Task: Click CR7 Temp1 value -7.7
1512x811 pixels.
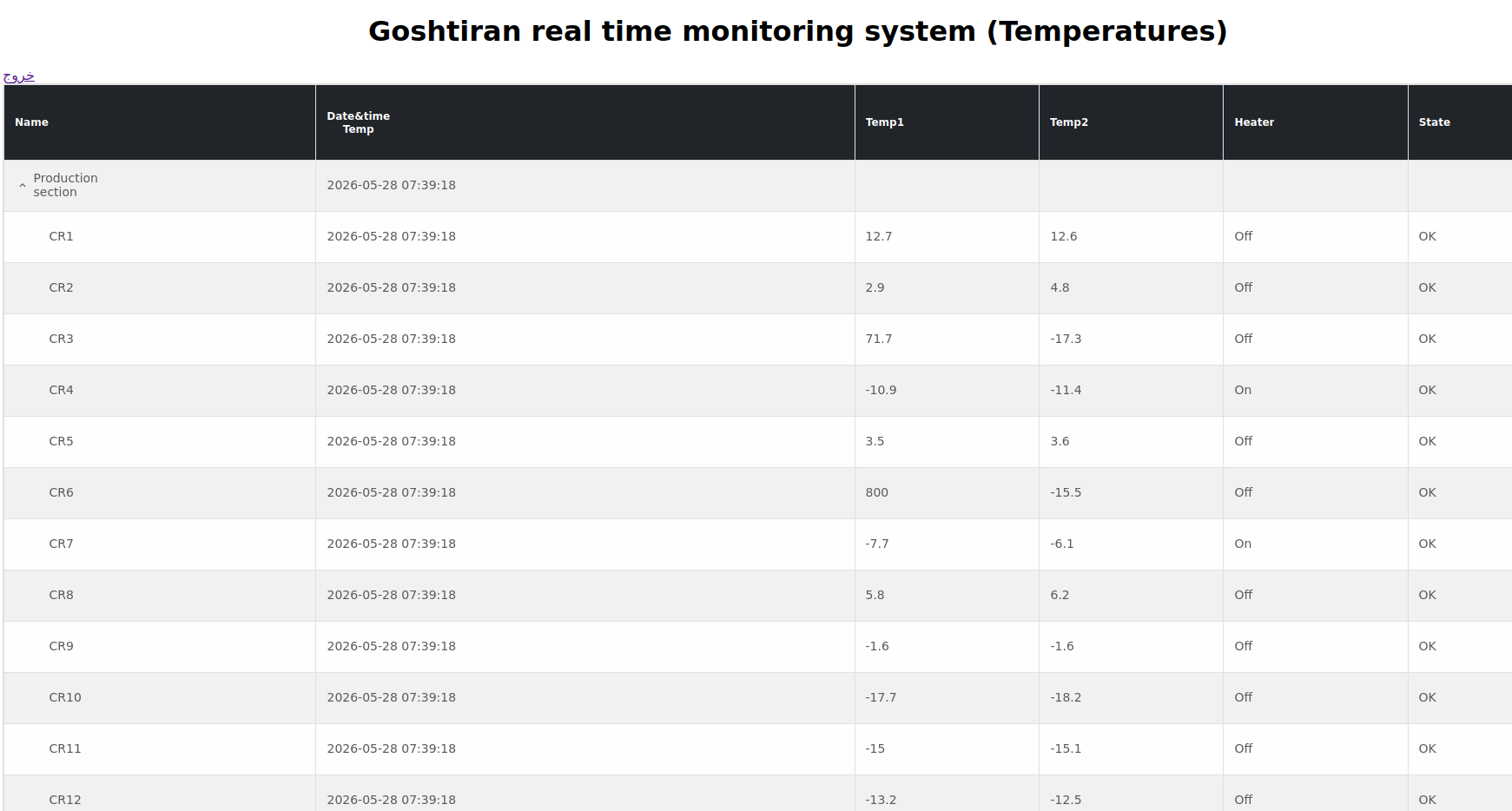Action: tap(876, 544)
